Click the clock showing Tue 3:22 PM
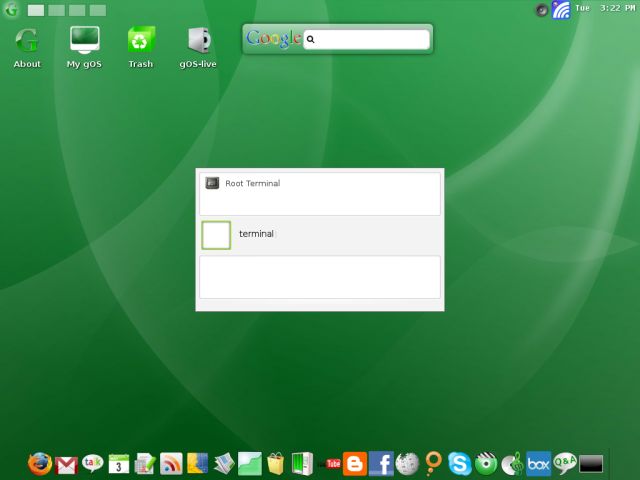This screenshot has height=480, width=640. (604, 9)
